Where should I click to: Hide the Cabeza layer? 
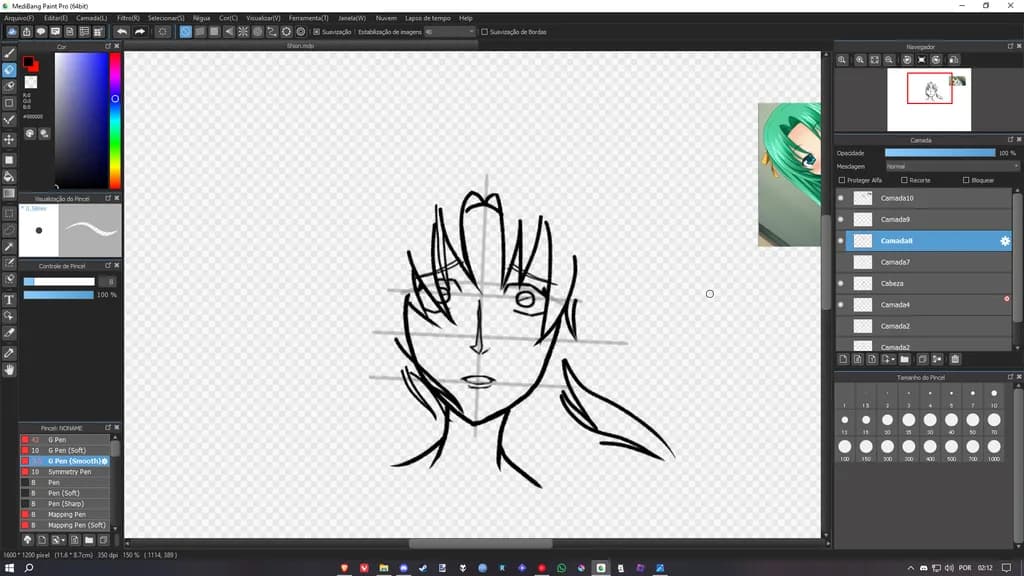[x=840, y=283]
